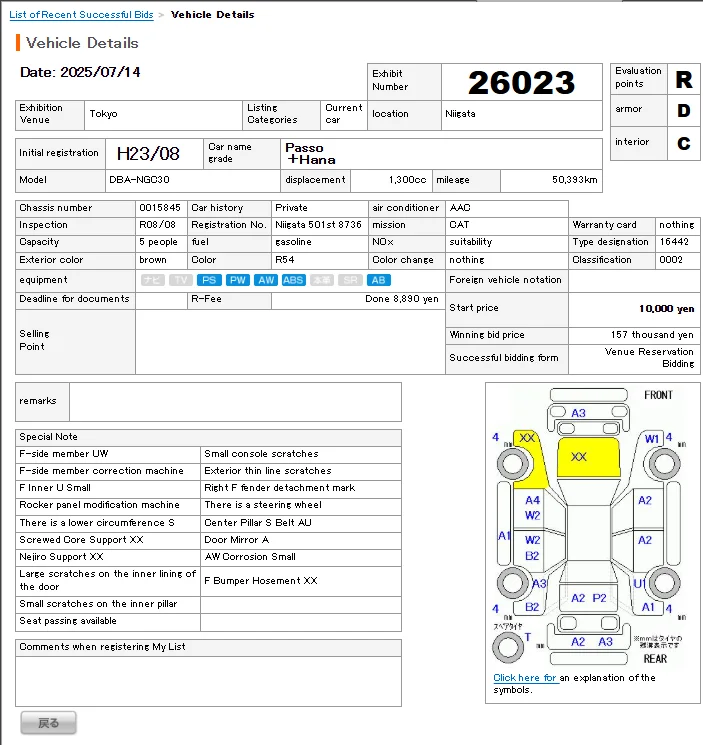
Task: Click the My List comments text box
Action: tap(208, 681)
